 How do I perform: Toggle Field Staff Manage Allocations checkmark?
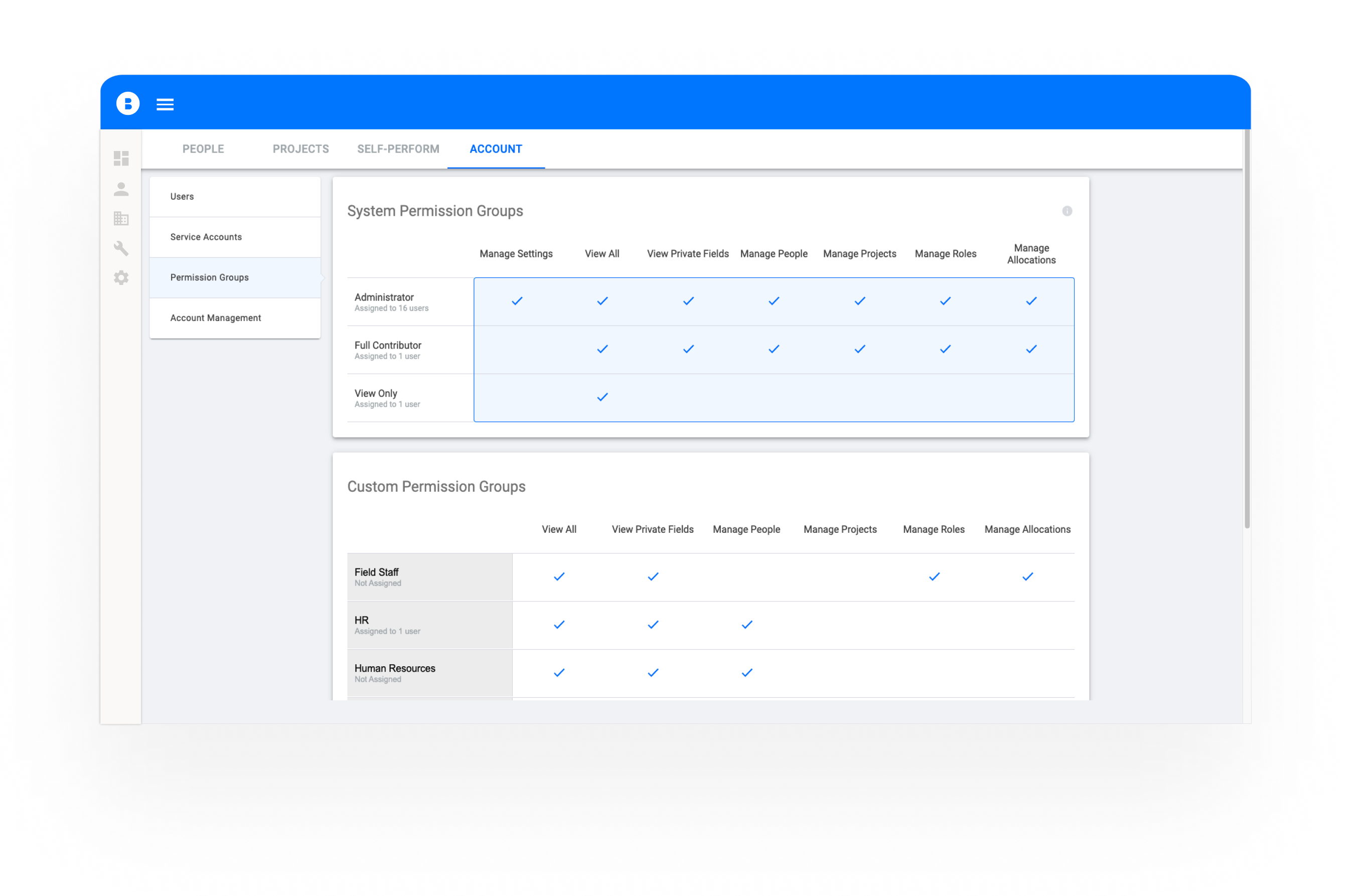(x=1027, y=577)
